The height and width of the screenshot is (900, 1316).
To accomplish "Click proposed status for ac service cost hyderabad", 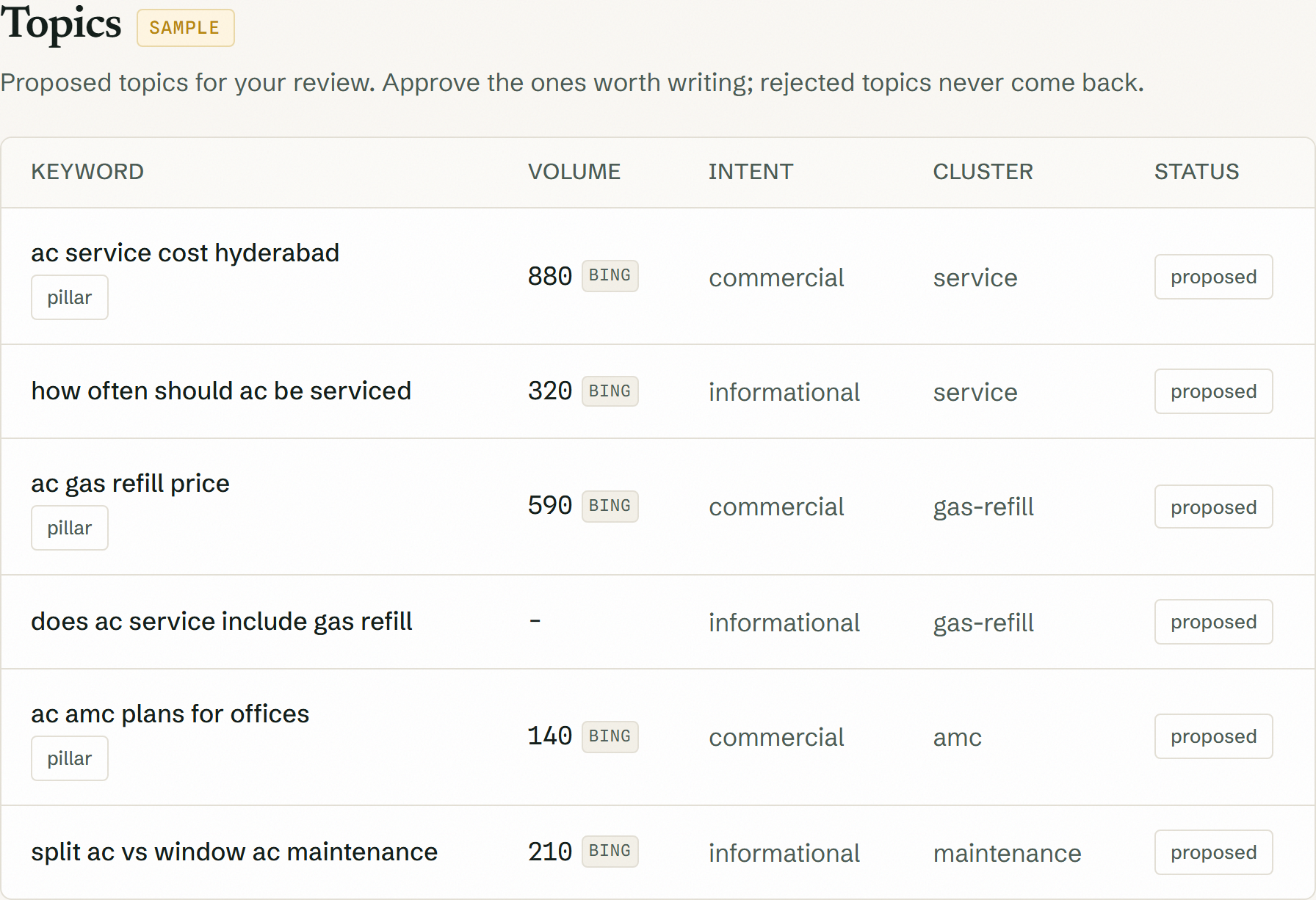I will [x=1213, y=277].
